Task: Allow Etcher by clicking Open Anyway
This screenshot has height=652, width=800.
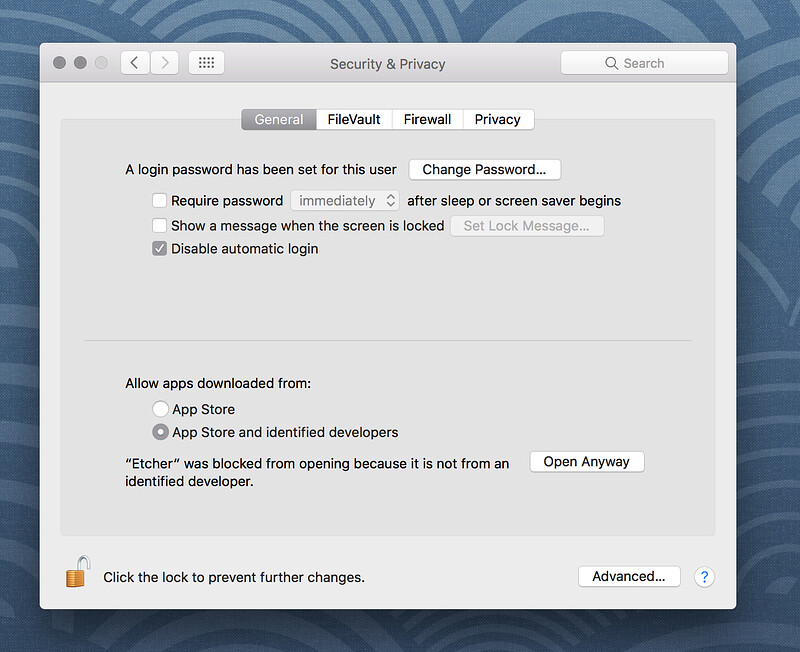Action: coord(586,461)
